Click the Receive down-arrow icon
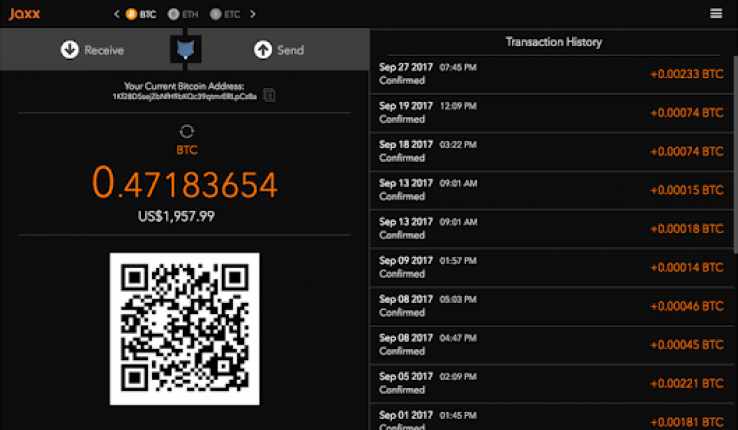 pyautogui.click(x=70, y=49)
